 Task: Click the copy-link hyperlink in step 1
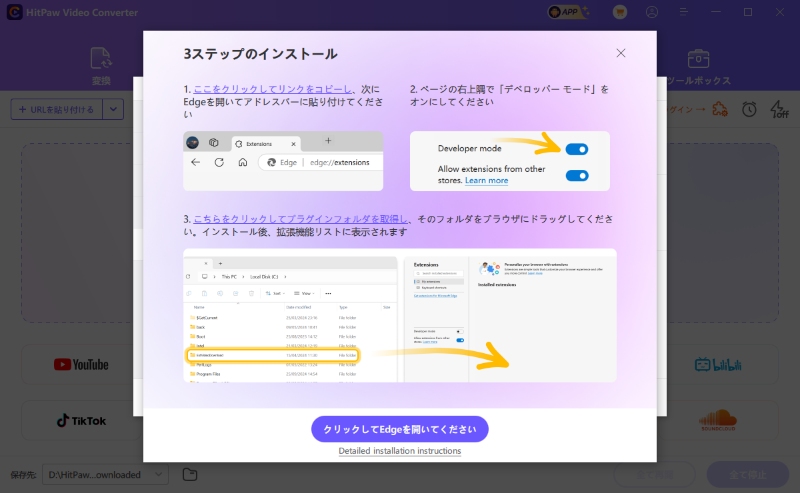(x=272, y=89)
